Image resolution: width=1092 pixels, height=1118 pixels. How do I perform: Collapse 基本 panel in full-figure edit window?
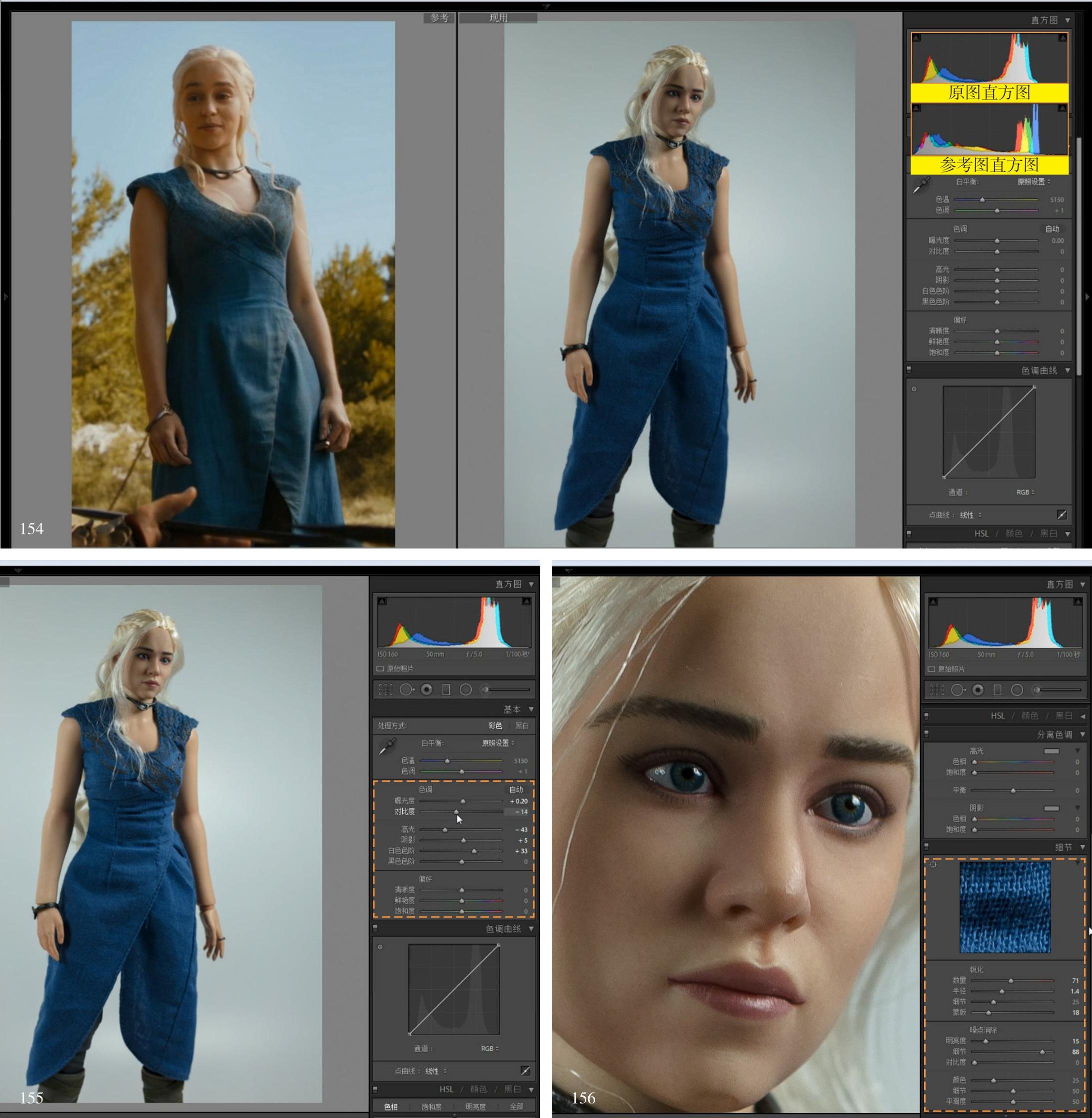(x=531, y=709)
